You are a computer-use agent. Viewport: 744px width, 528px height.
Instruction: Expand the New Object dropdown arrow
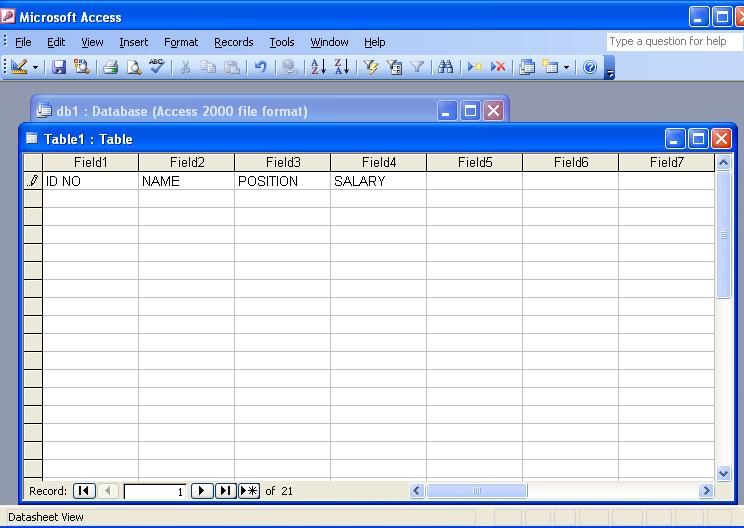(x=566, y=67)
